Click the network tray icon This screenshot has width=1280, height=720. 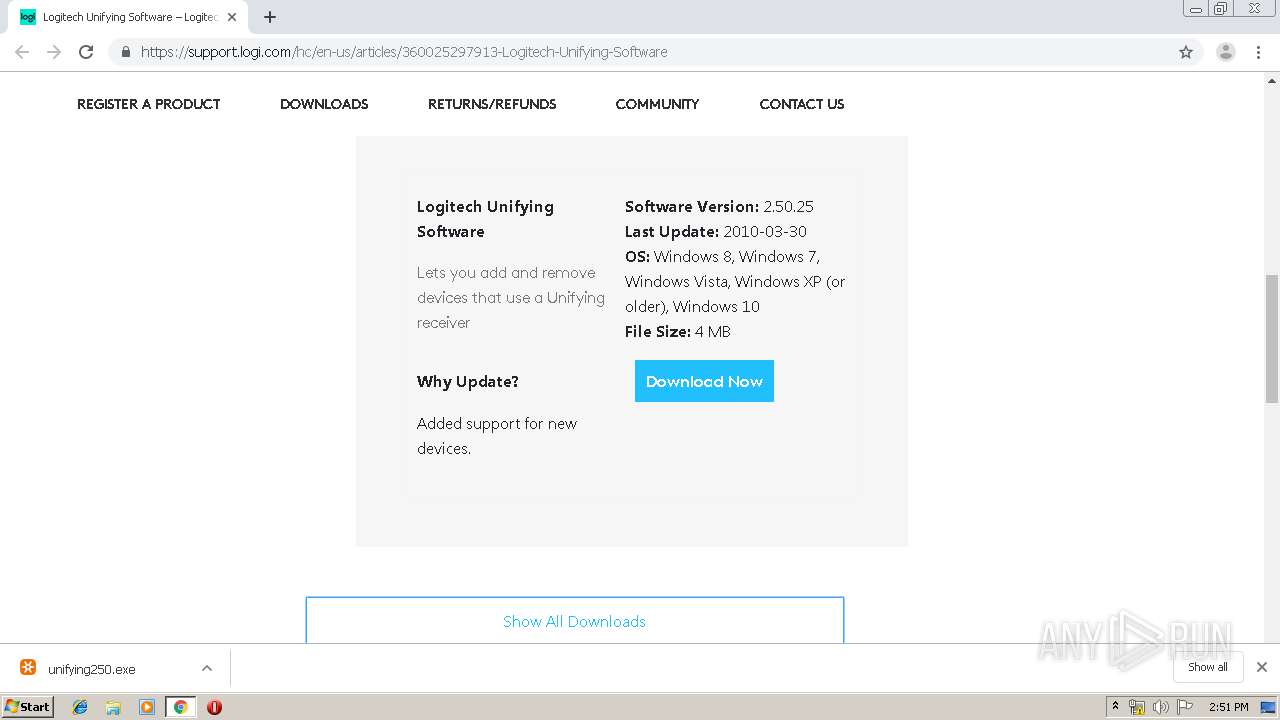(1137, 707)
